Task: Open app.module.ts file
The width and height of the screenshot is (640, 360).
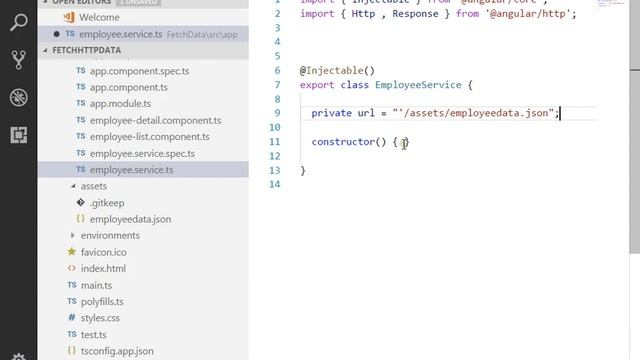Action: coord(120,104)
